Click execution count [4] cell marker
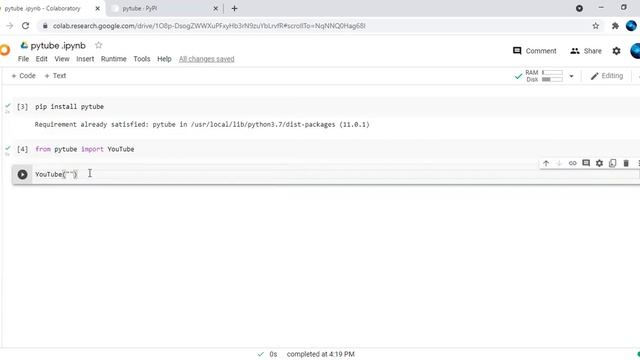 point(22,149)
